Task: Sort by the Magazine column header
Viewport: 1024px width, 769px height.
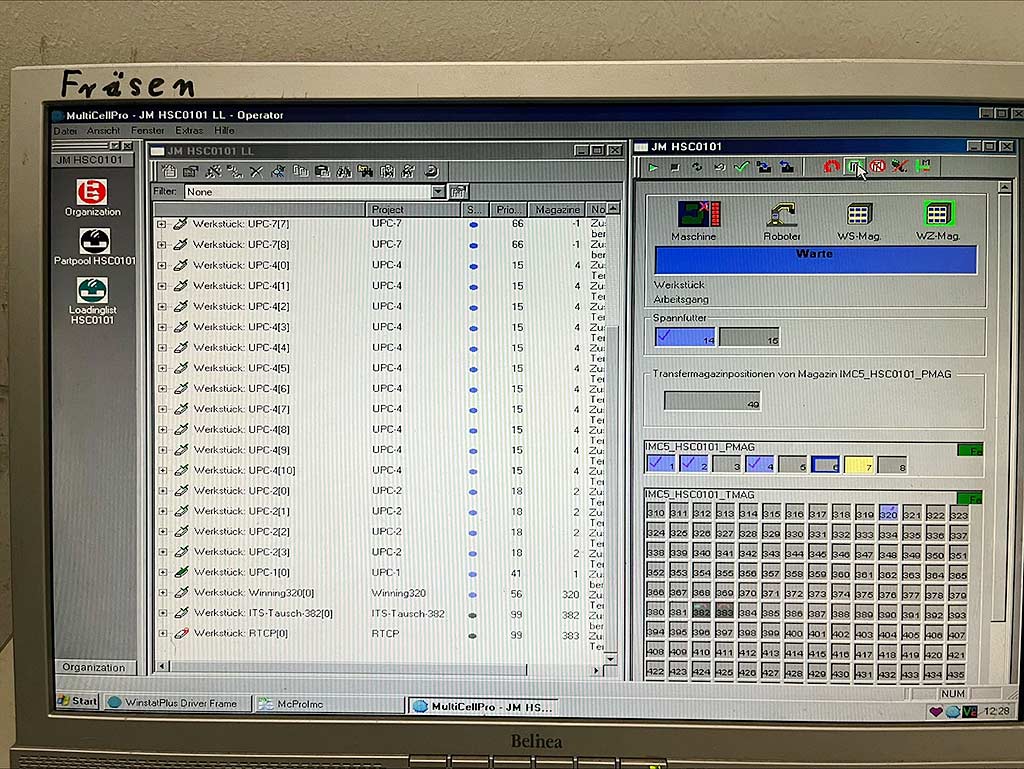Action: (x=557, y=210)
